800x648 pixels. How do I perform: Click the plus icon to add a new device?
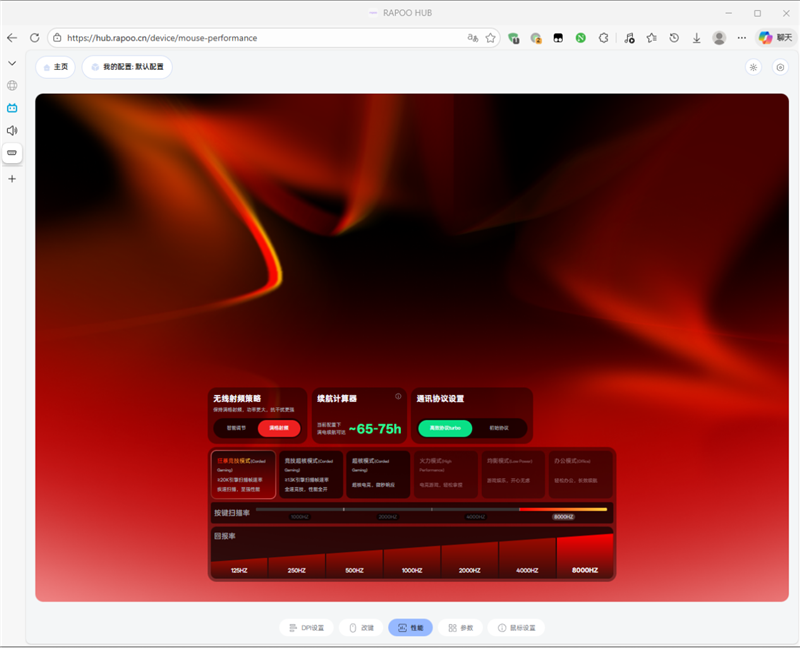pos(12,179)
